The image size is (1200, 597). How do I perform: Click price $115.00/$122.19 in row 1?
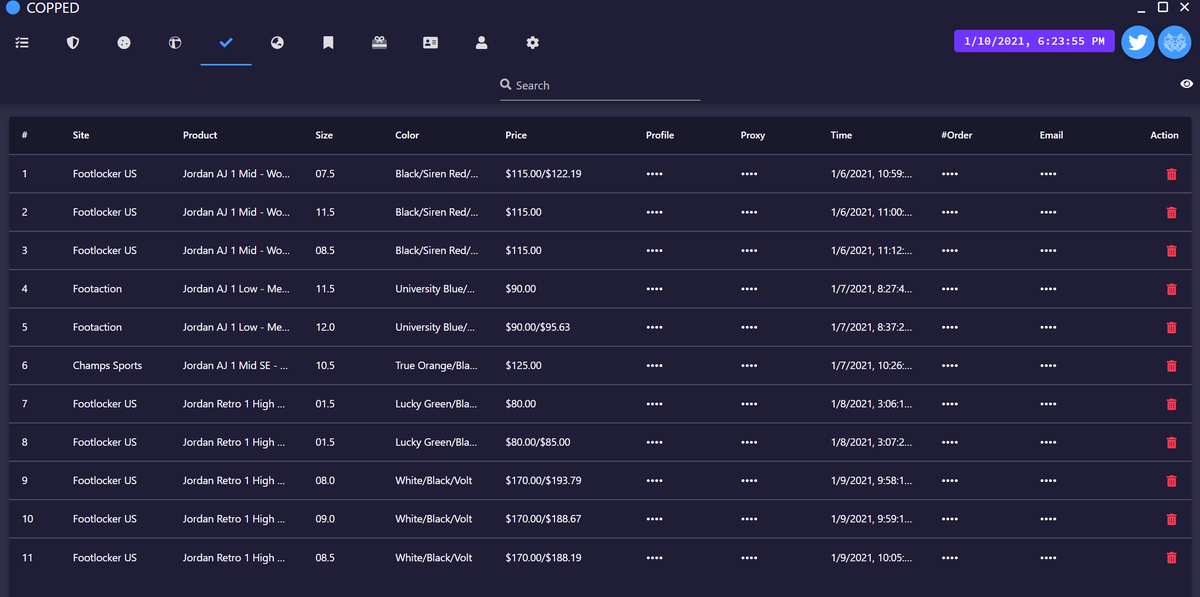point(543,174)
